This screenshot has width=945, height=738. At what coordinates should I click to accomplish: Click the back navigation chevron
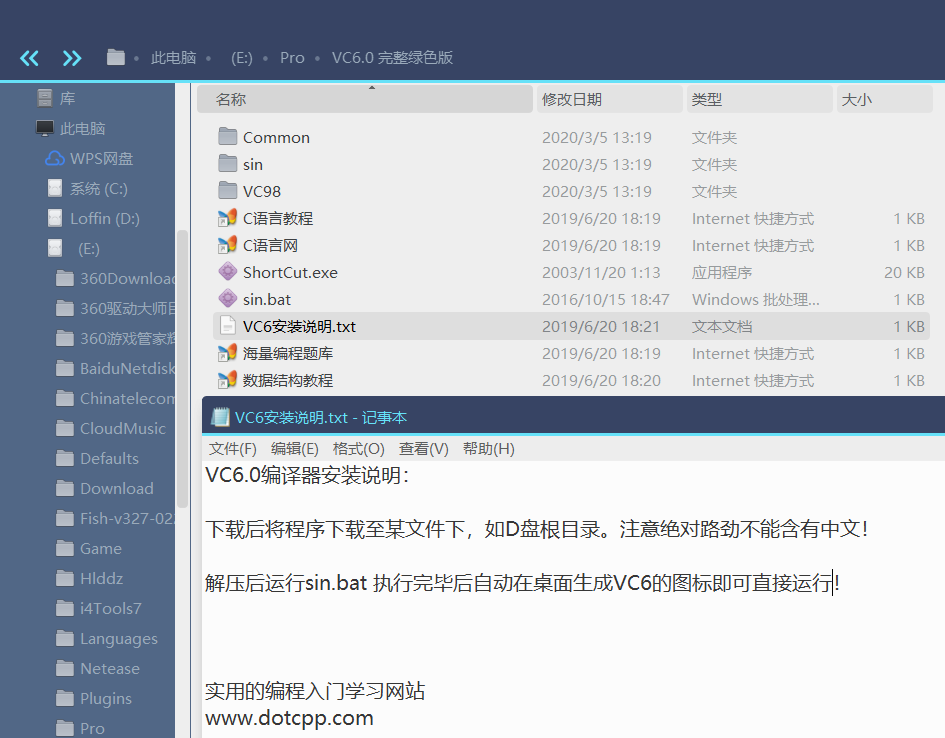pyautogui.click(x=29, y=57)
